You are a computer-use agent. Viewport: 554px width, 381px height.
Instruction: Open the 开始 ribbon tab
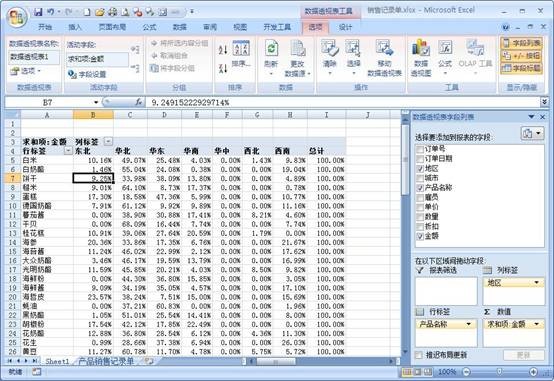coord(45,27)
